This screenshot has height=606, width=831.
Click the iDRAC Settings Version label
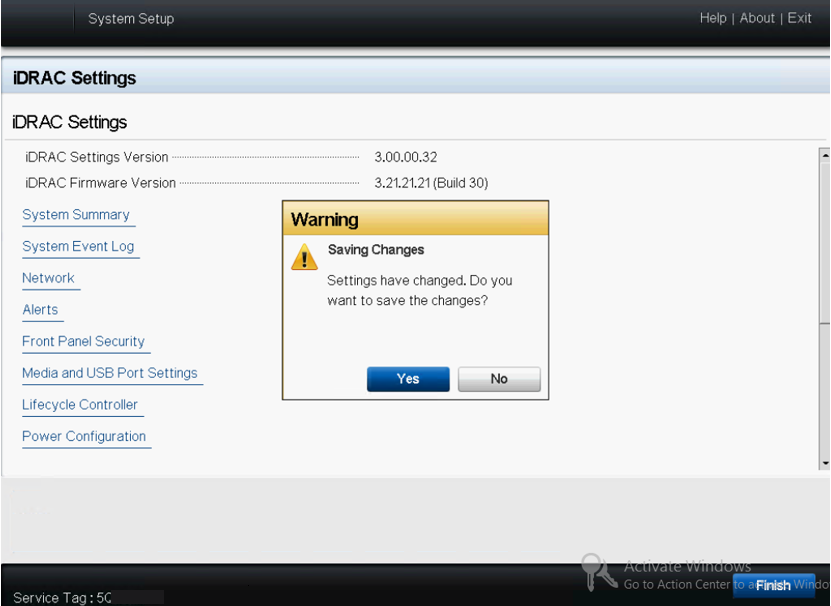(x=96, y=157)
